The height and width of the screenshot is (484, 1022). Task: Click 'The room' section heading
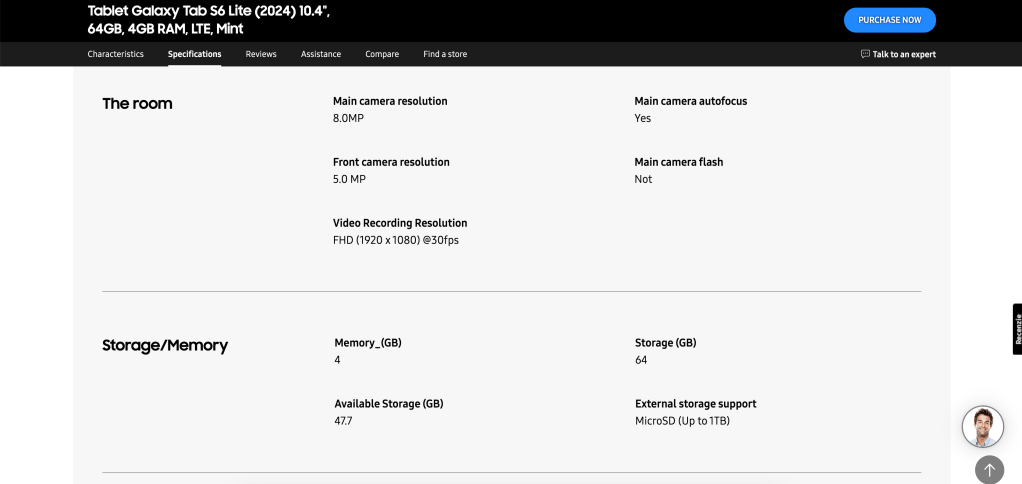tap(137, 104)
